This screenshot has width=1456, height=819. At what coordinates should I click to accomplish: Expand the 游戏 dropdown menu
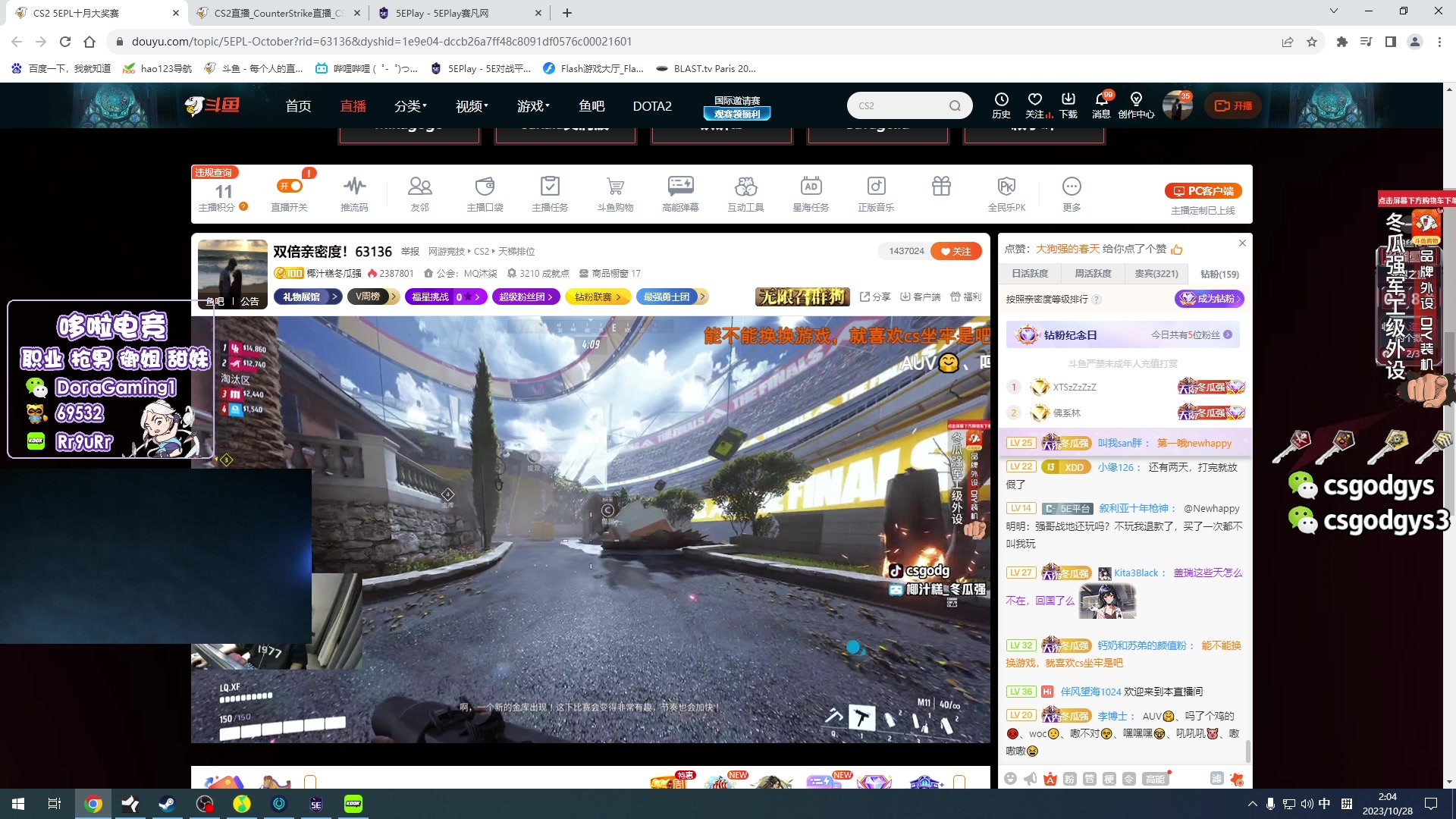[533, 106]
